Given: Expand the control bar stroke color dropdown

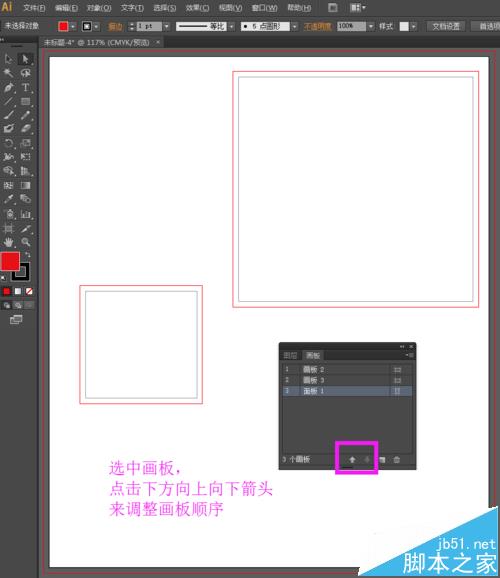Looking at the screenshot, I should (97, 27).
